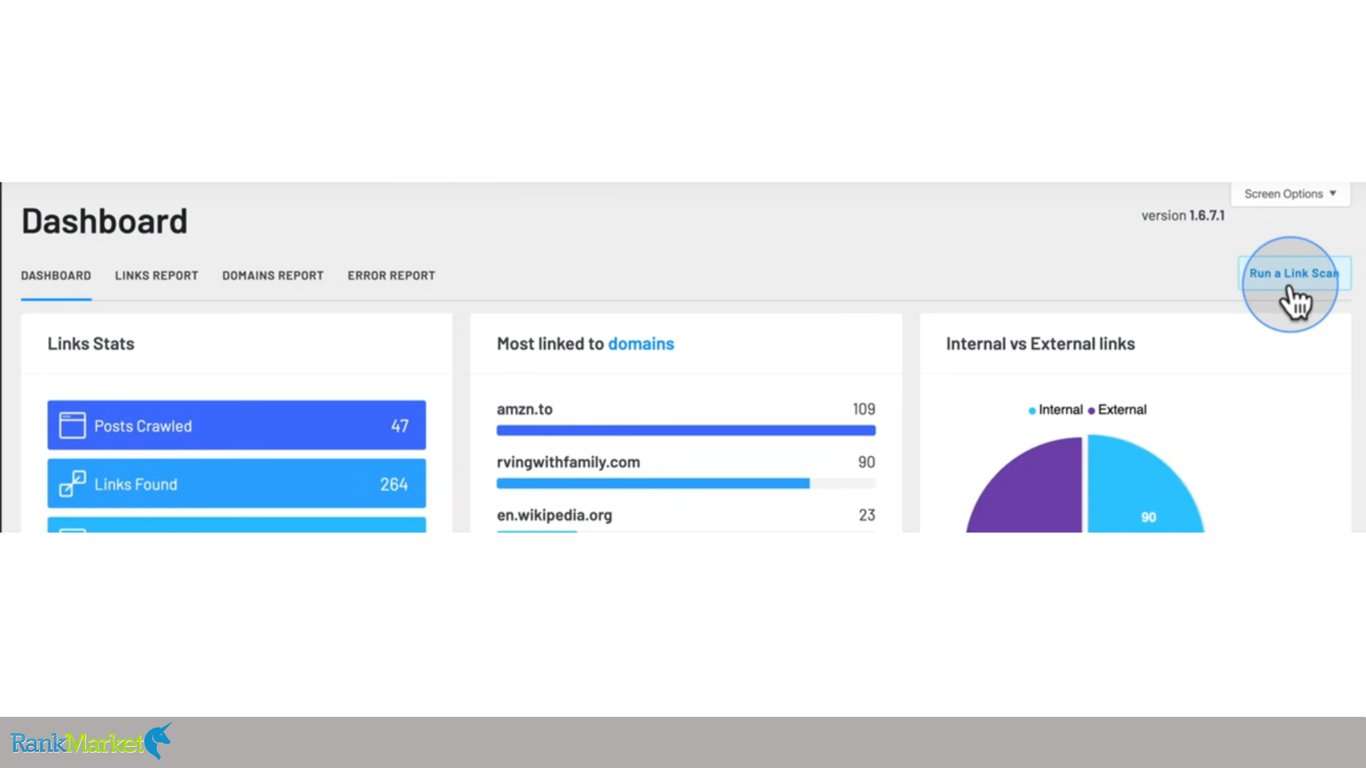Click the 109 count for amzn.to
Viewport: 1366px width, 768px height.
click(864, 409)
